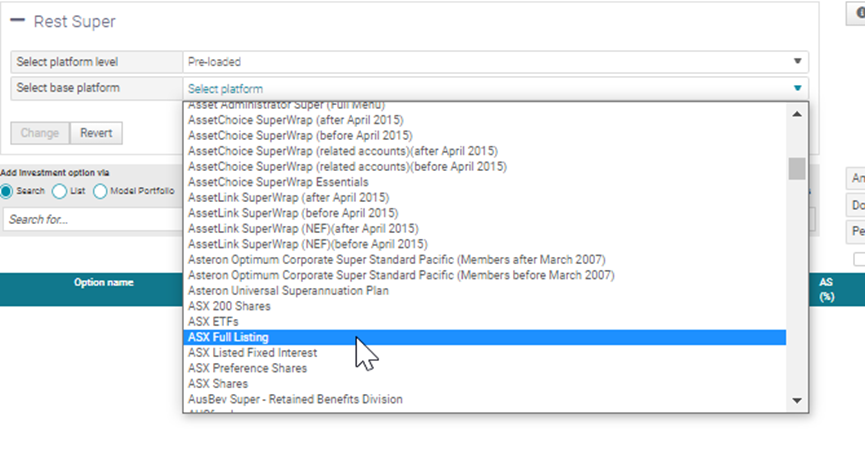
Task: Choose AssetLink SuperWrap (NEF)(after April 2015)
Action: 484,228
